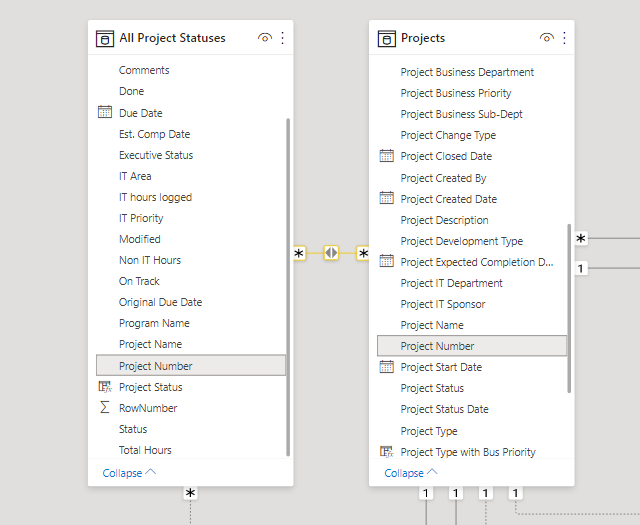The height and width of the screenshot is (525, 640).
Task: Select the Projects table title
Action: coord(423,38)
